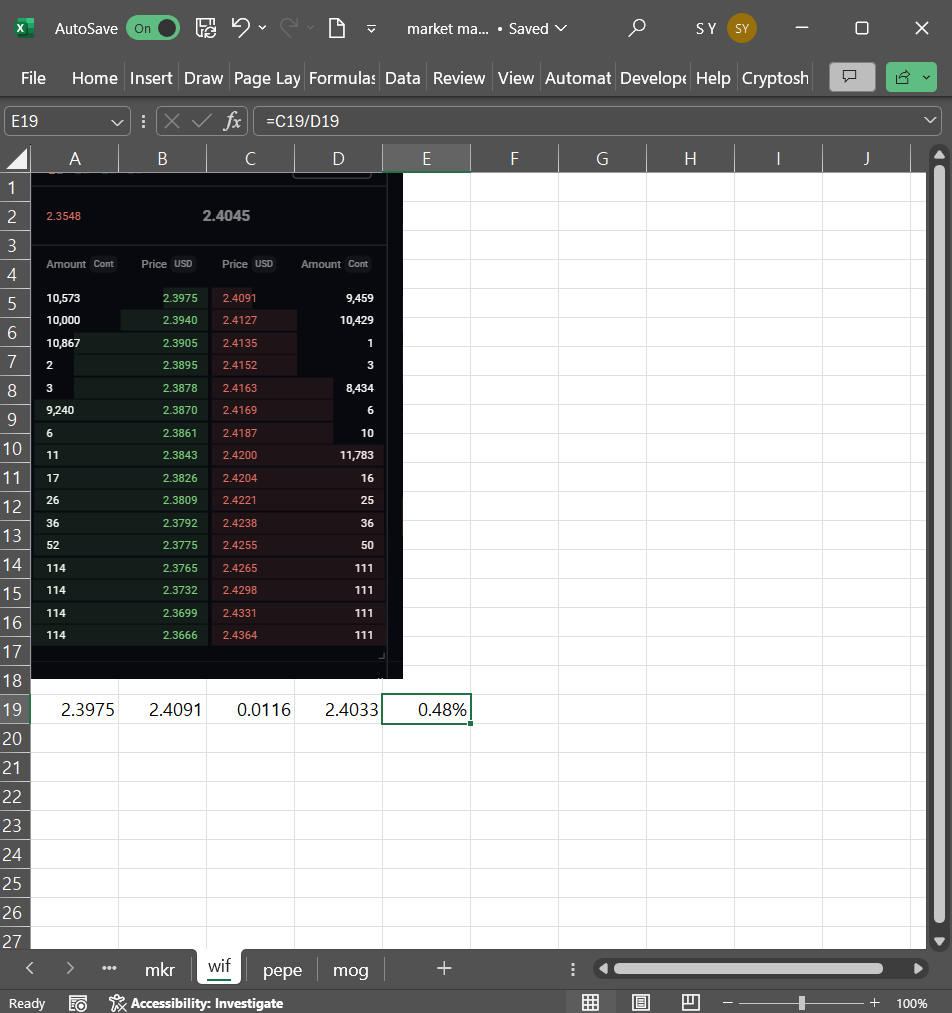Open the Undo history dropdown arrow
This screenshot has height=1013, width=952.
pyautogui.click(x=262, y=28)
